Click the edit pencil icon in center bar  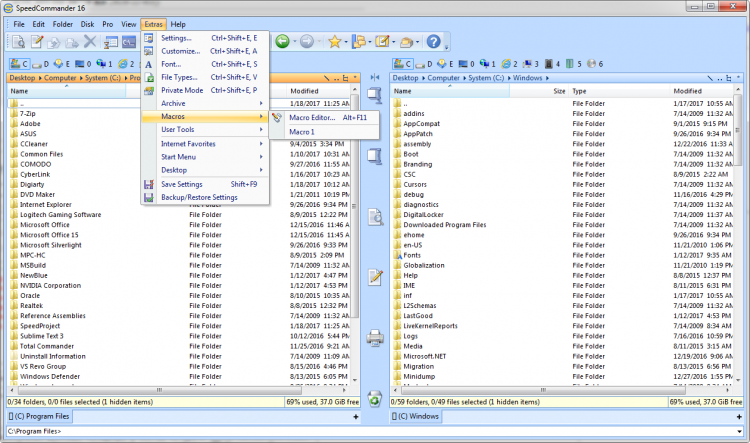click(375, 277)
